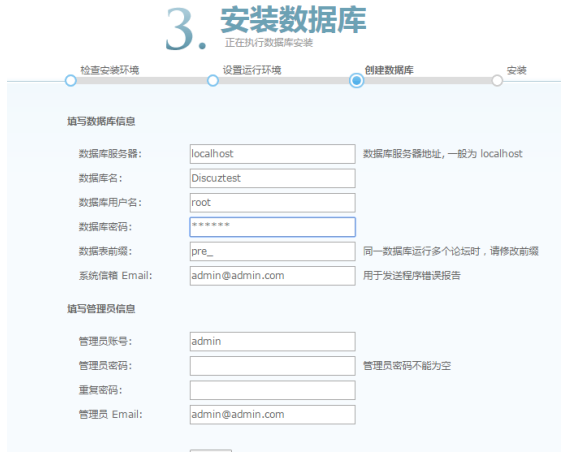Click the empty 管理员密码 field
The image size is (566, 457).
coord(273,366)
